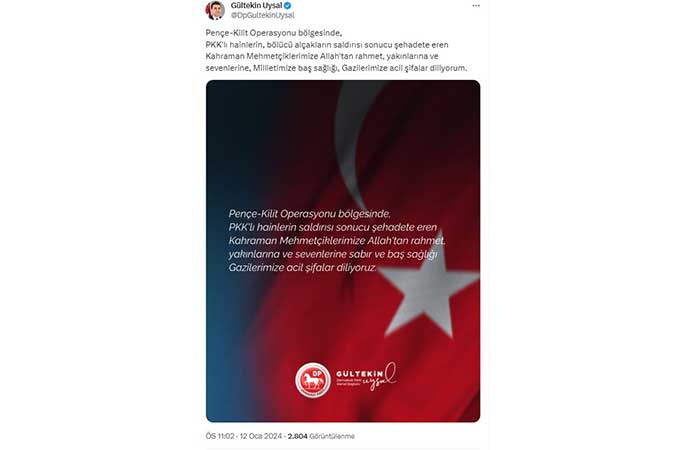Click the ÖS 11:02 timestamp
Viewport: 690px width, 450px height.
(220, 436)
